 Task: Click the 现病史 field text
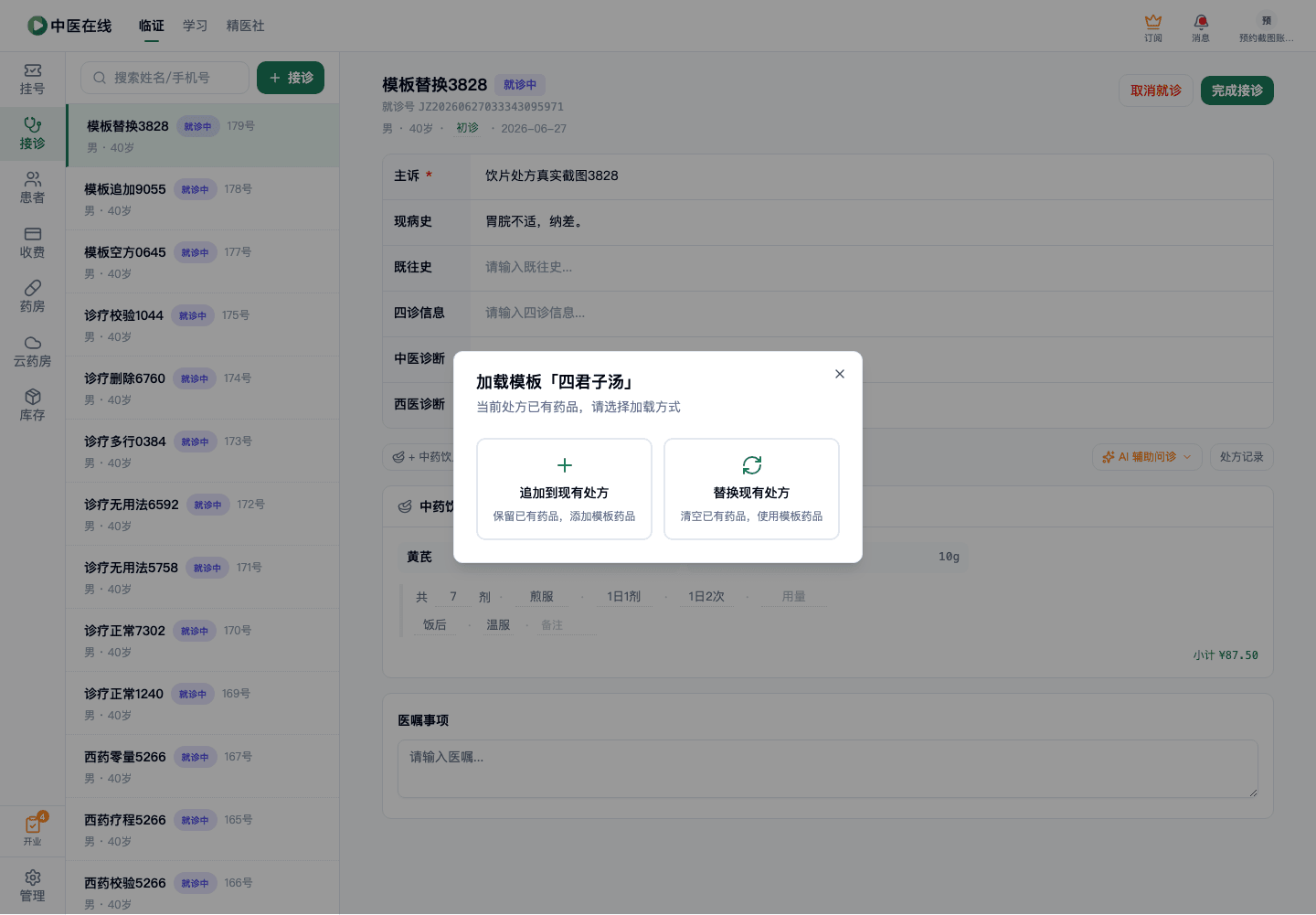(x=535, y=221)
